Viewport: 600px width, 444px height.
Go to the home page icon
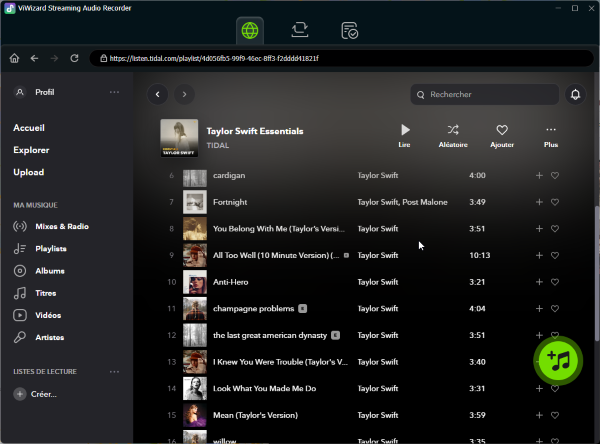pyautogui.click(x=15, y=58)
